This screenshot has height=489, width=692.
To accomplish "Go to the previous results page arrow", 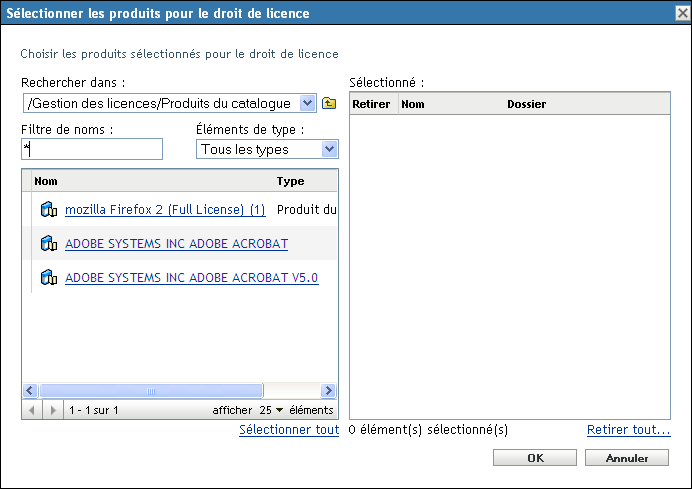I will 33,410.
